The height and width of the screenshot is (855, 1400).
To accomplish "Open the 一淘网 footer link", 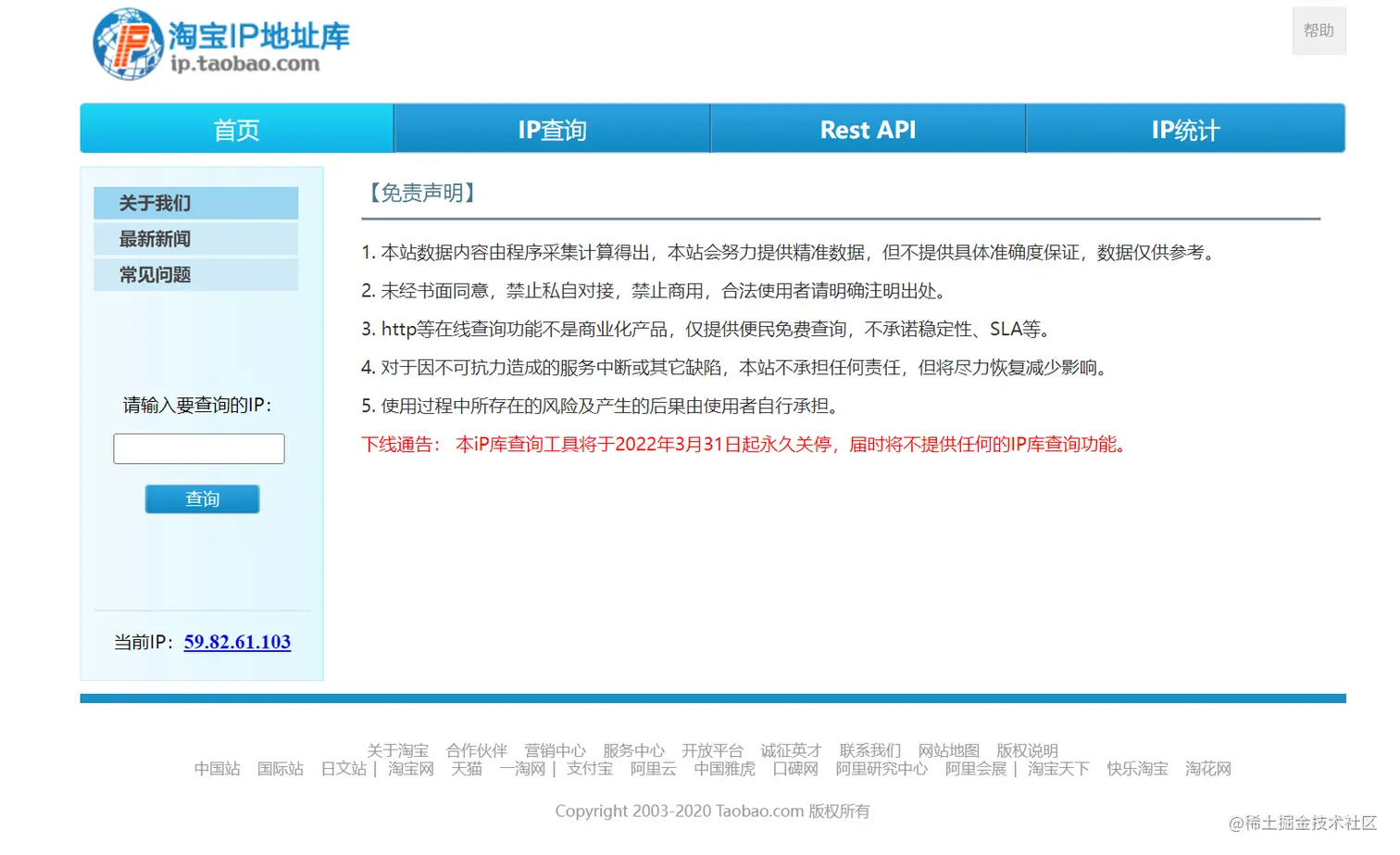I will pos(522,769).
